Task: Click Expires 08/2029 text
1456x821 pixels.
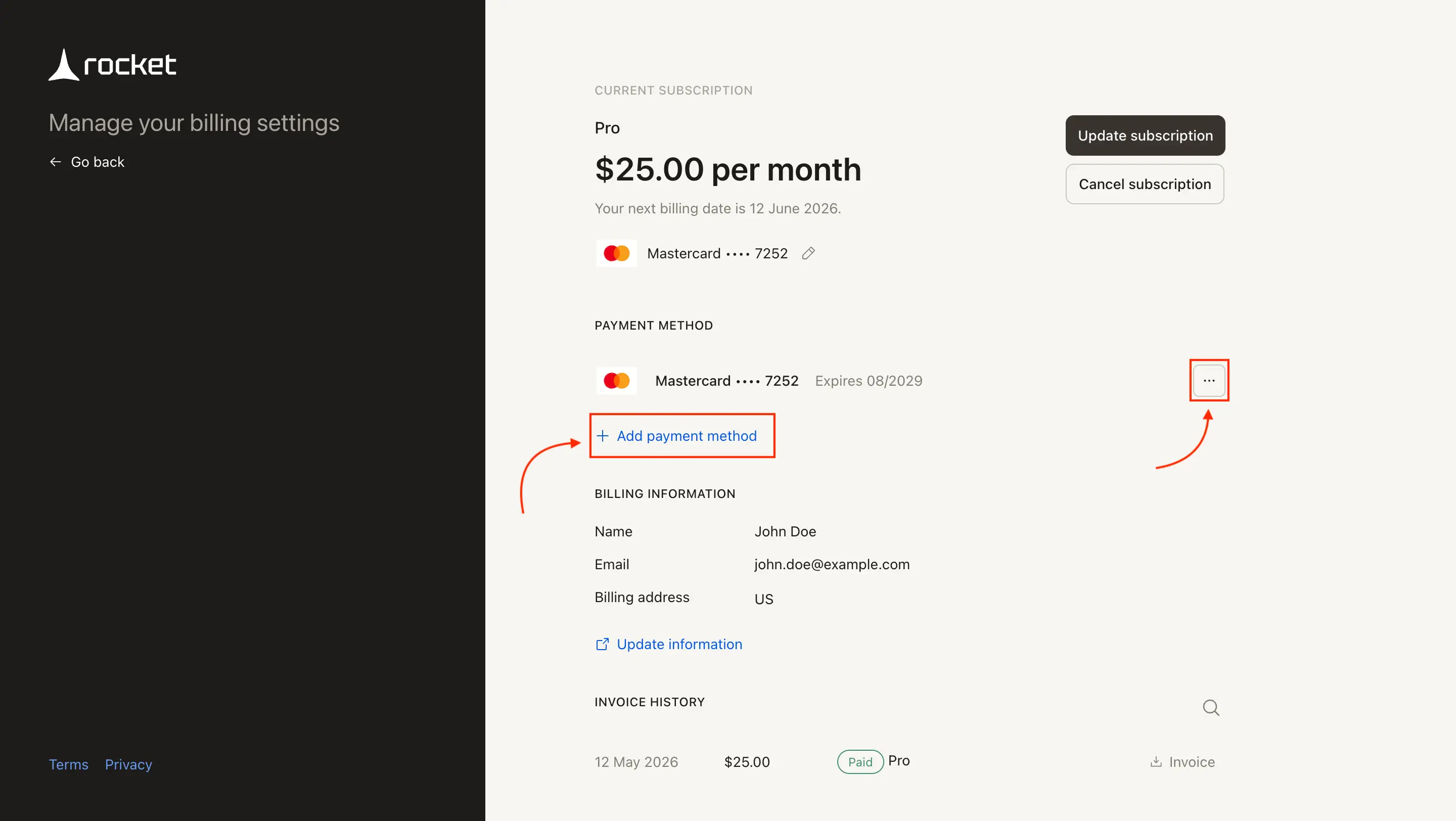Action: [869, 381]
